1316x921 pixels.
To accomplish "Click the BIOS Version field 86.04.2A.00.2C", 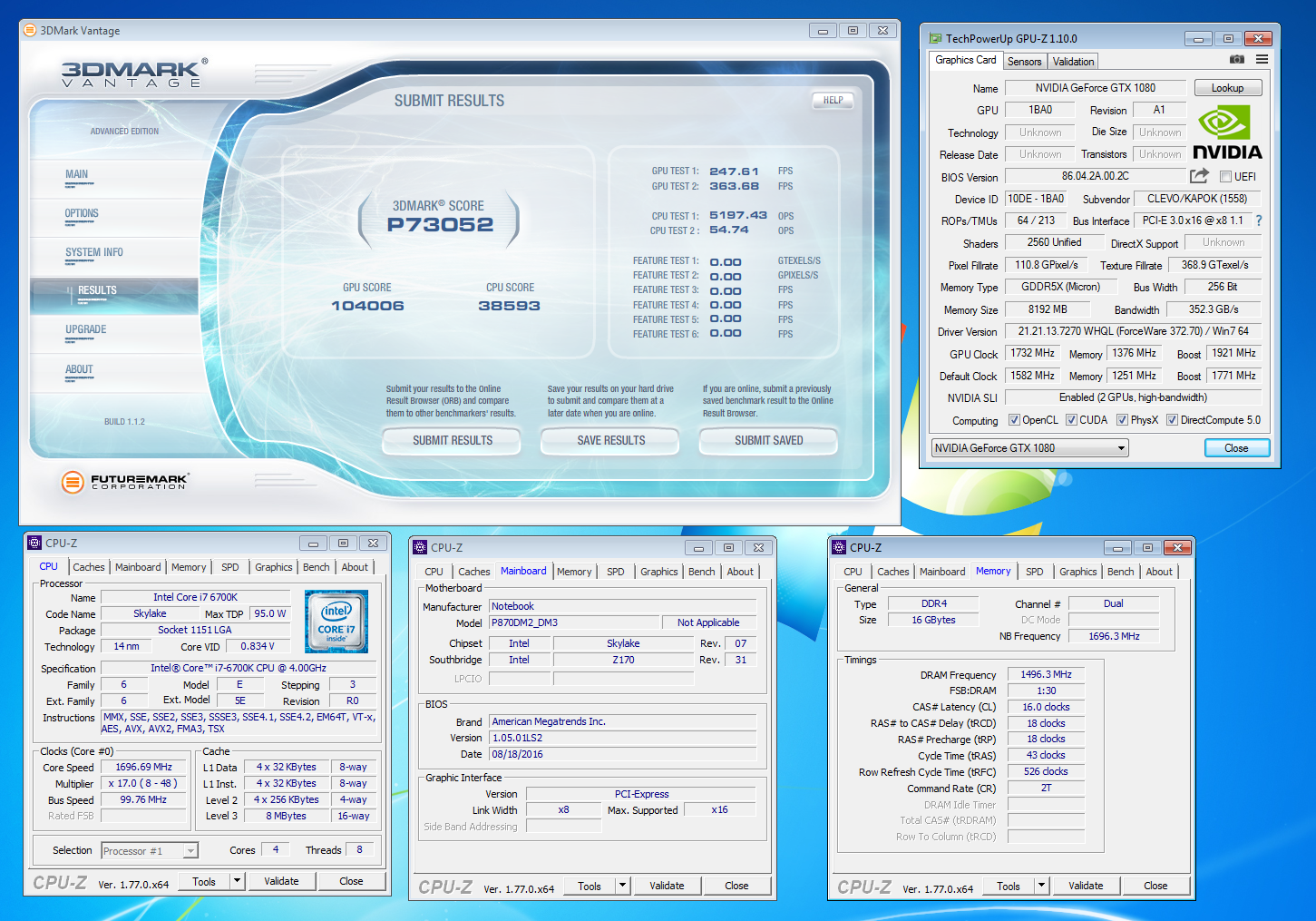I will pyautogui.click(x=1095, y=176).
